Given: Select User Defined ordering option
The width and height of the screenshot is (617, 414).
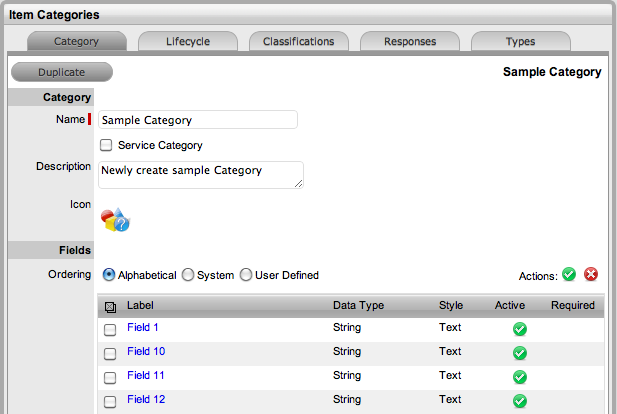Looking at the screenshot, I should pos(246,275).
